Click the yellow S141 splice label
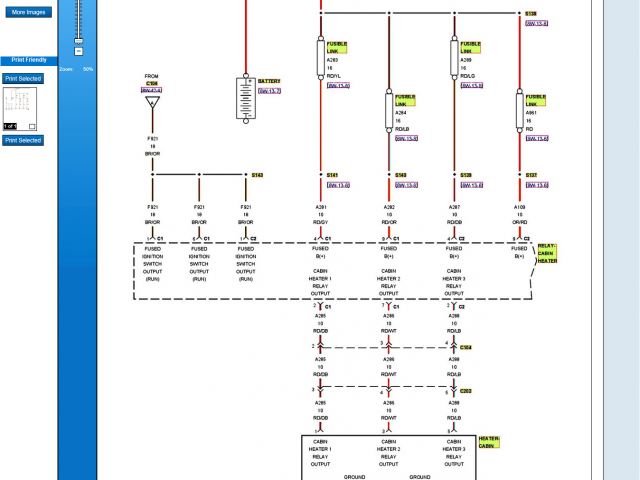The image size is (640, 480). 332,175
